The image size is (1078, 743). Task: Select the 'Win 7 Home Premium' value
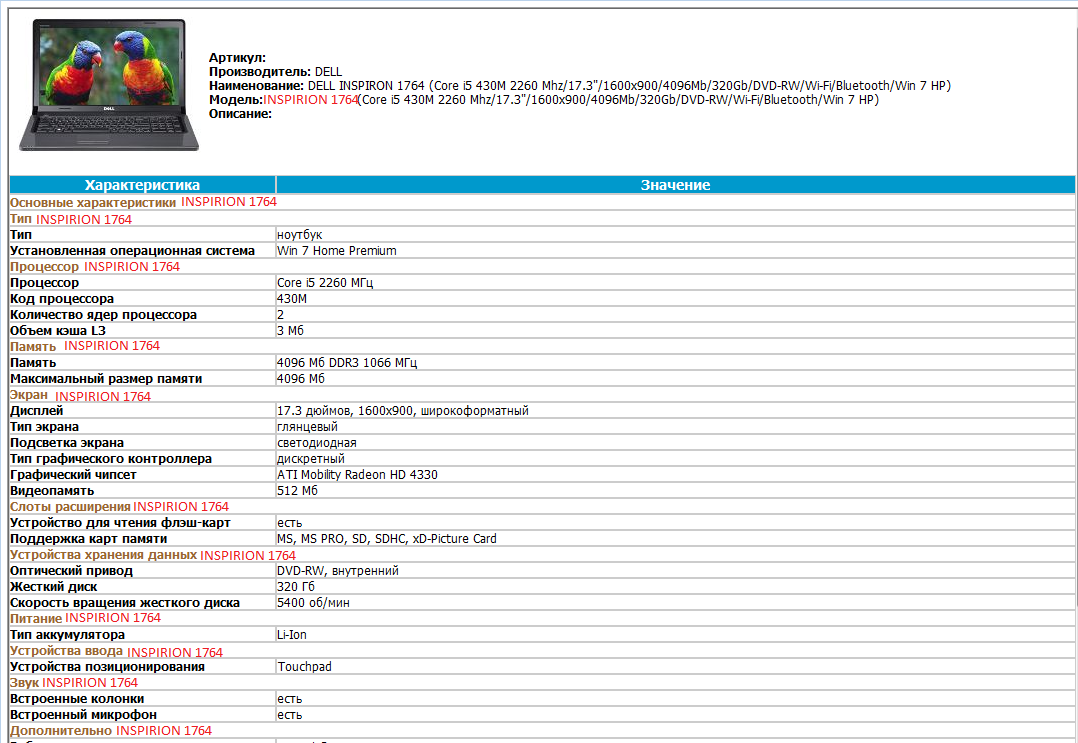pos(337,251)
